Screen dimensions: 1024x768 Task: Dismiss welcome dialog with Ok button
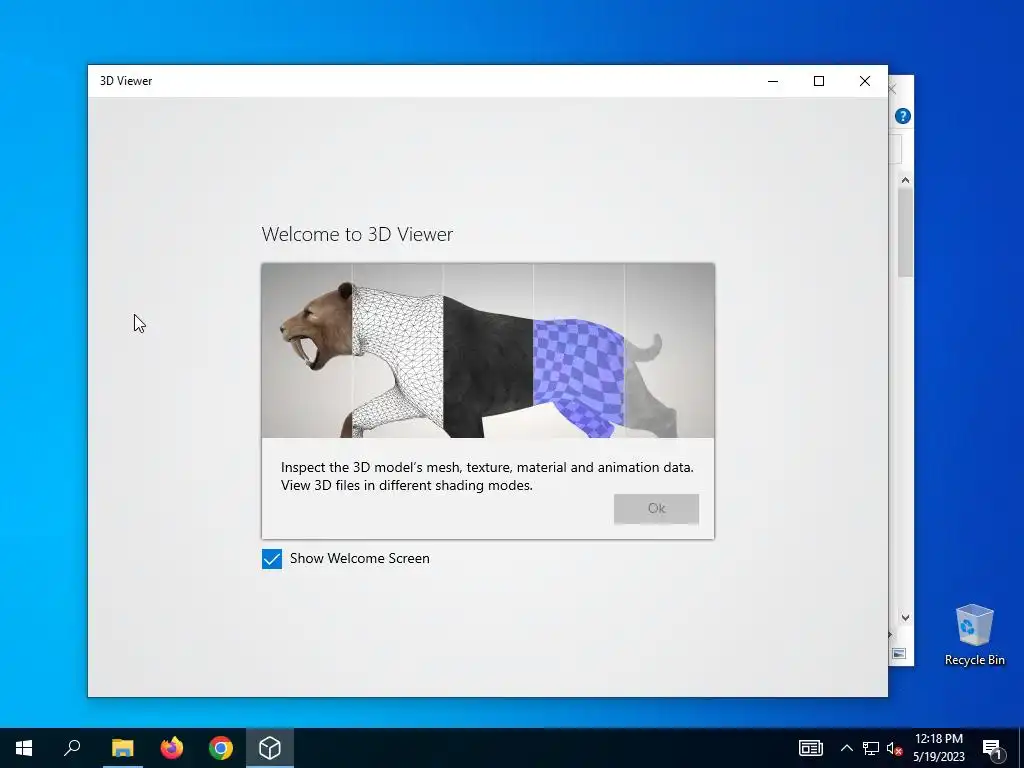[656, 509]
